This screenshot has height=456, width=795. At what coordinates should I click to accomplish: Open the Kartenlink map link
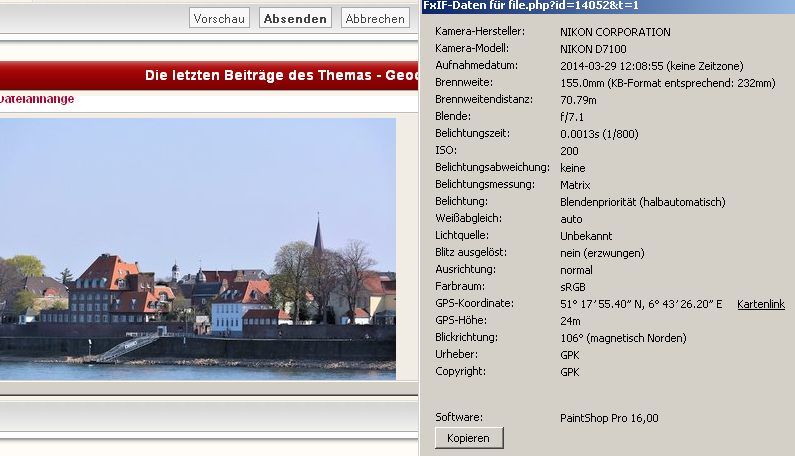click(x=760, y=303)
